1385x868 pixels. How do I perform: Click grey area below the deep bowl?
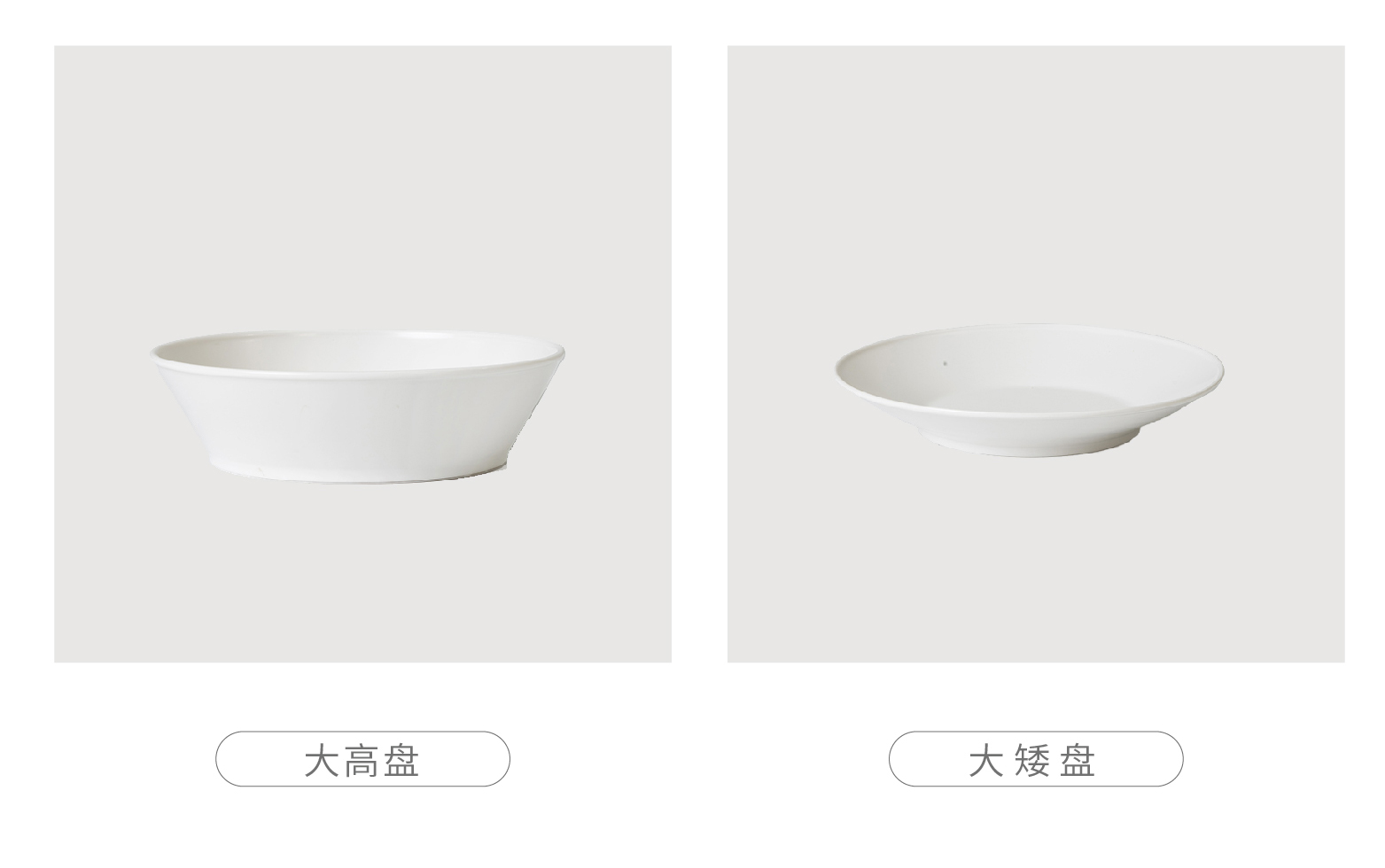click(362, 574)
